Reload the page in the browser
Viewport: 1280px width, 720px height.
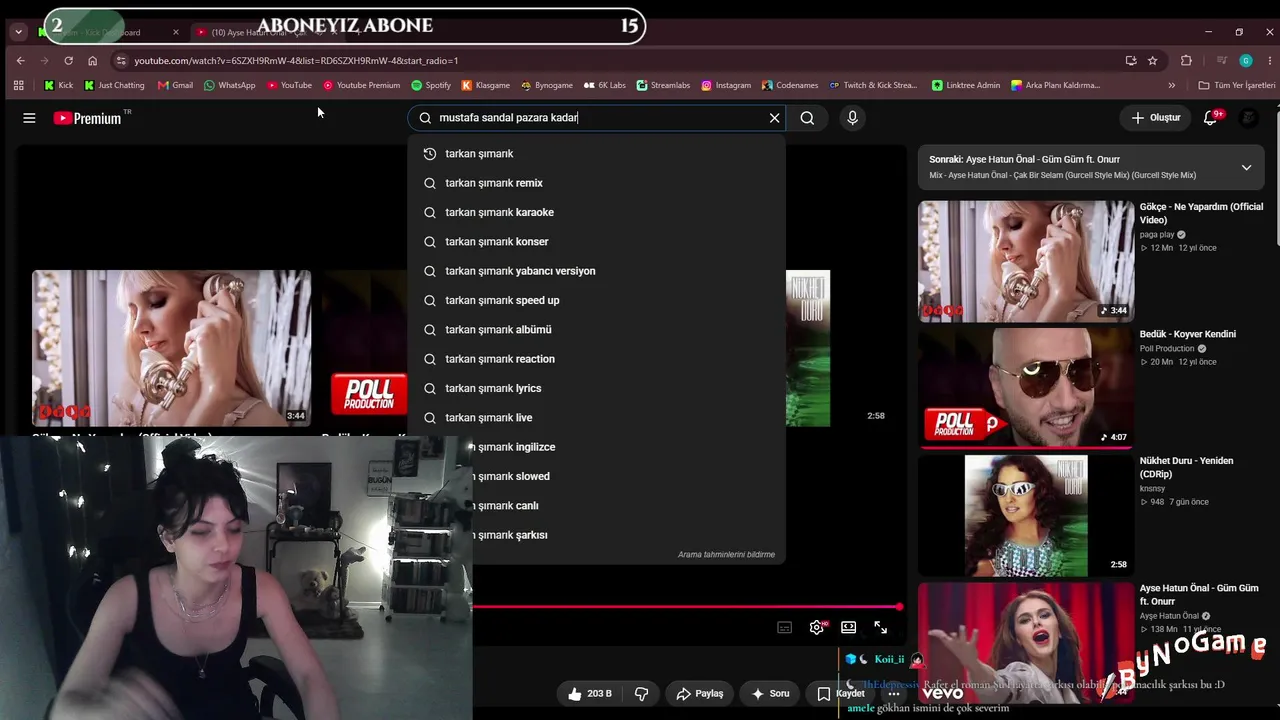pos(68,60)
